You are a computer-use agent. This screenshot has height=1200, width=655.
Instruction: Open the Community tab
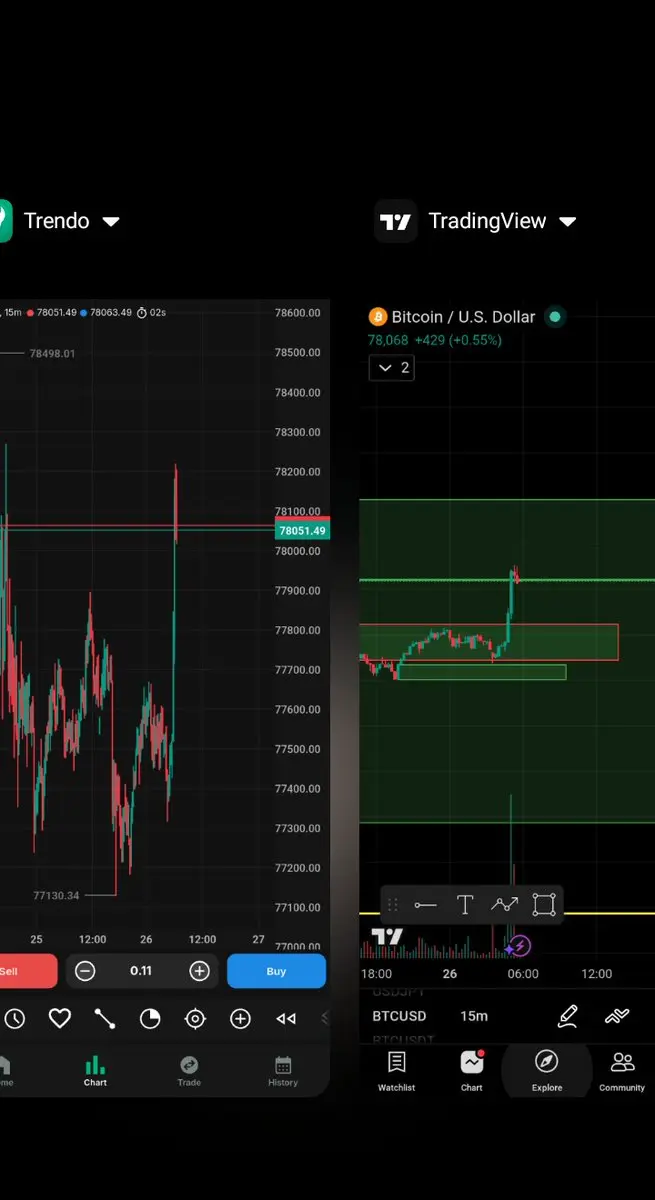(x=622, y=1072)
